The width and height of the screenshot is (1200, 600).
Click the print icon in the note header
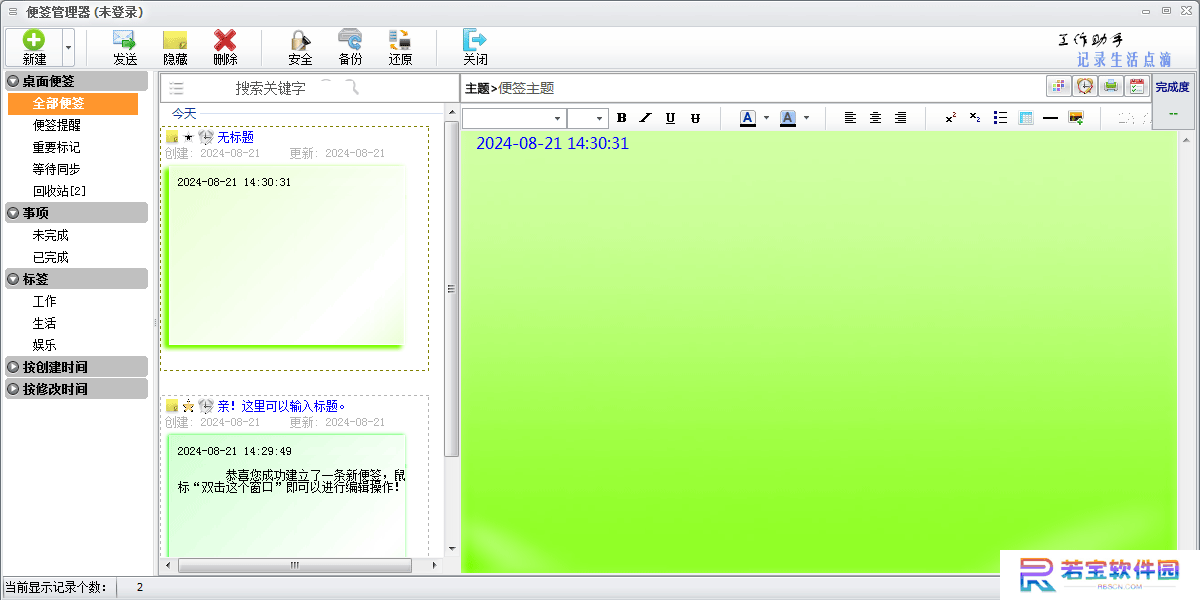[1110, 87]
